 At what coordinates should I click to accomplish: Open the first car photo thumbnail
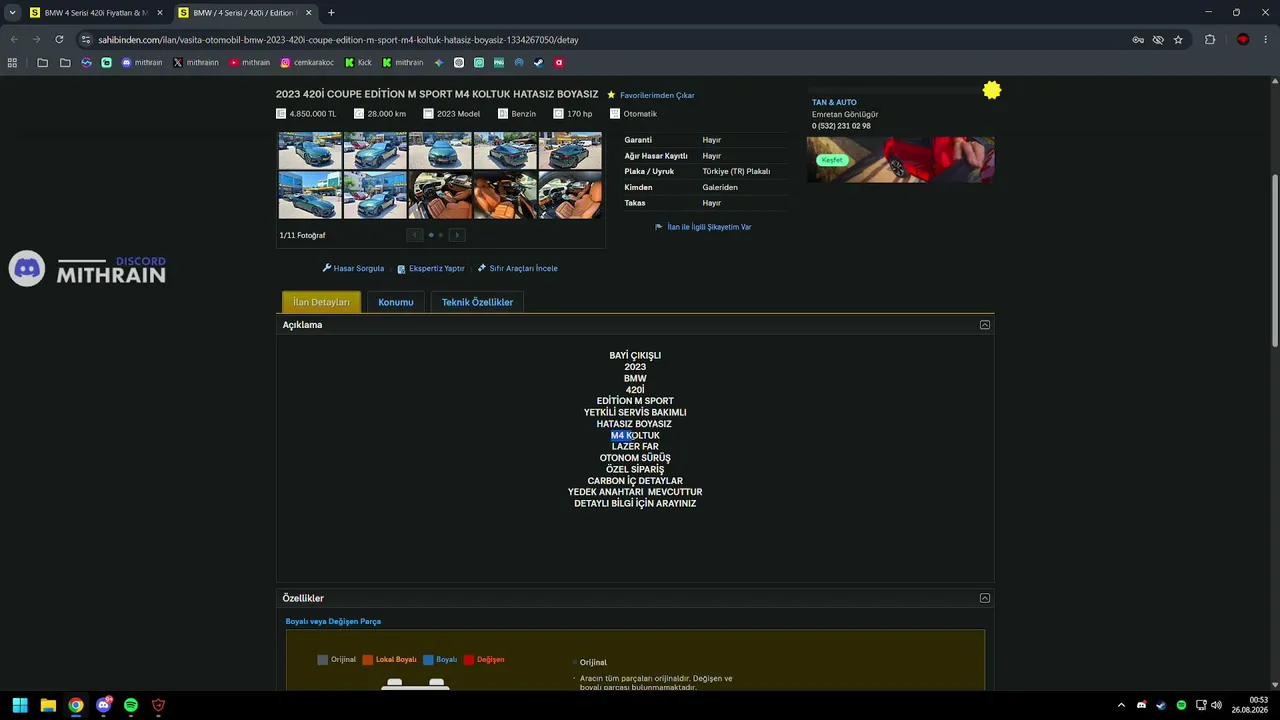tap(310, 151)
